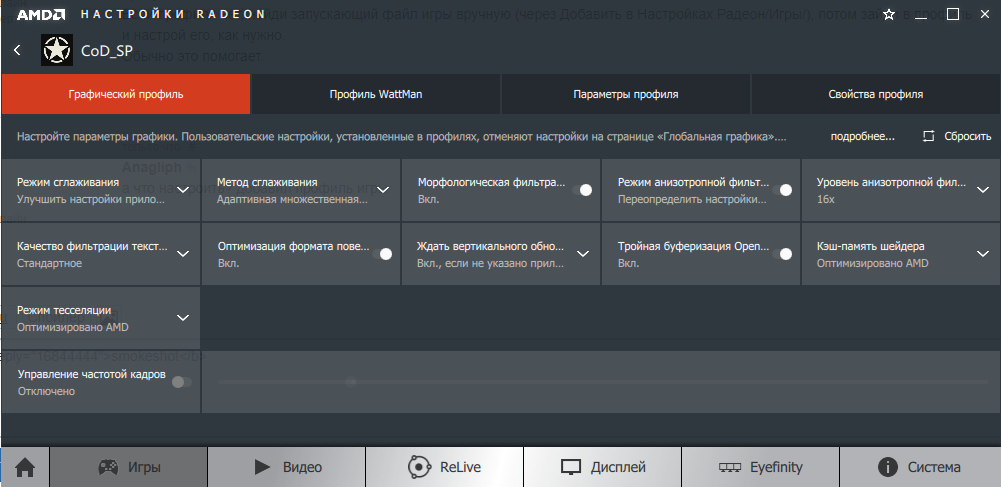The image size is (1001, 487).
Task: Switch to the Профиль WattMan tab
Action: 375,94
